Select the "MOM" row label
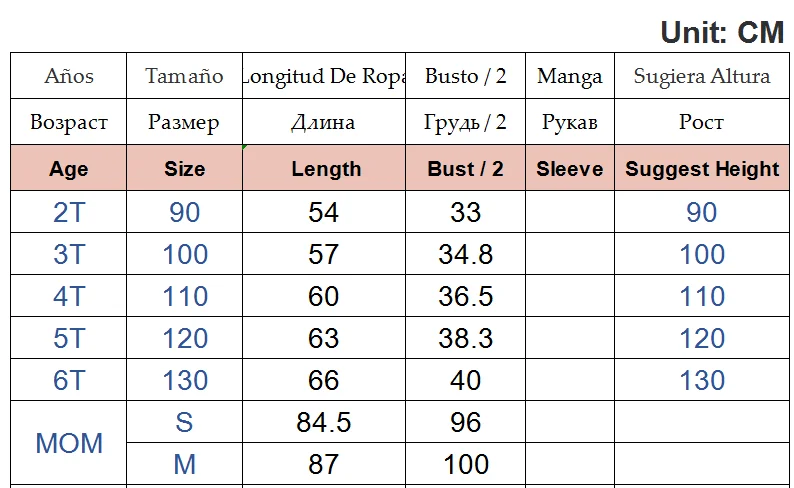794x488 pixels. click(x=68, y=443)
